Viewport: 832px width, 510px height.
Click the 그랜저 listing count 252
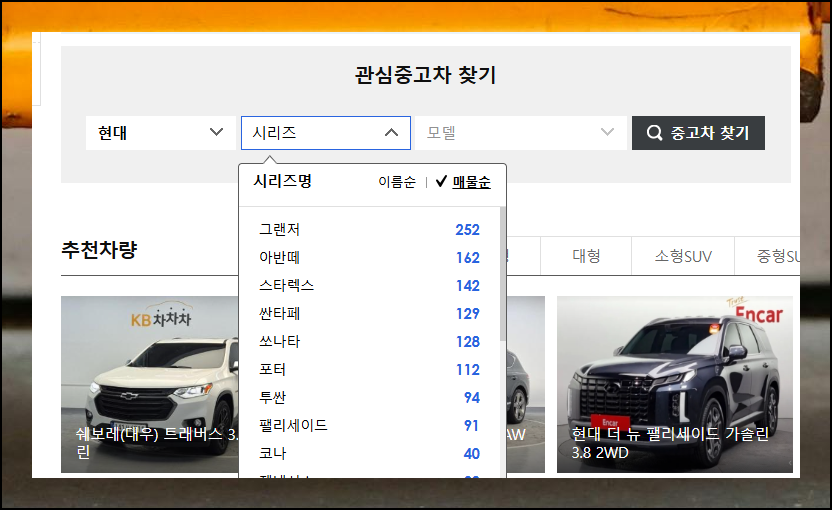pyautogui.click(x=467, y=230)
